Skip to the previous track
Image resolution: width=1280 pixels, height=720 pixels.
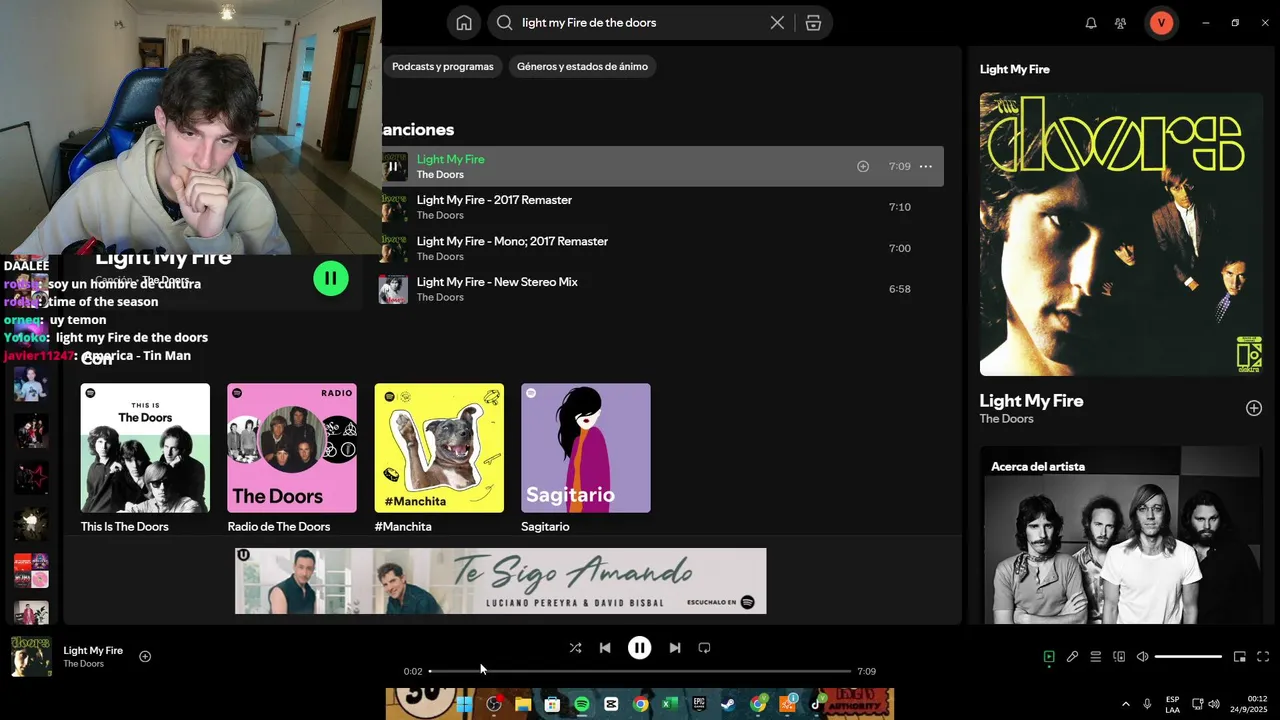605,648
